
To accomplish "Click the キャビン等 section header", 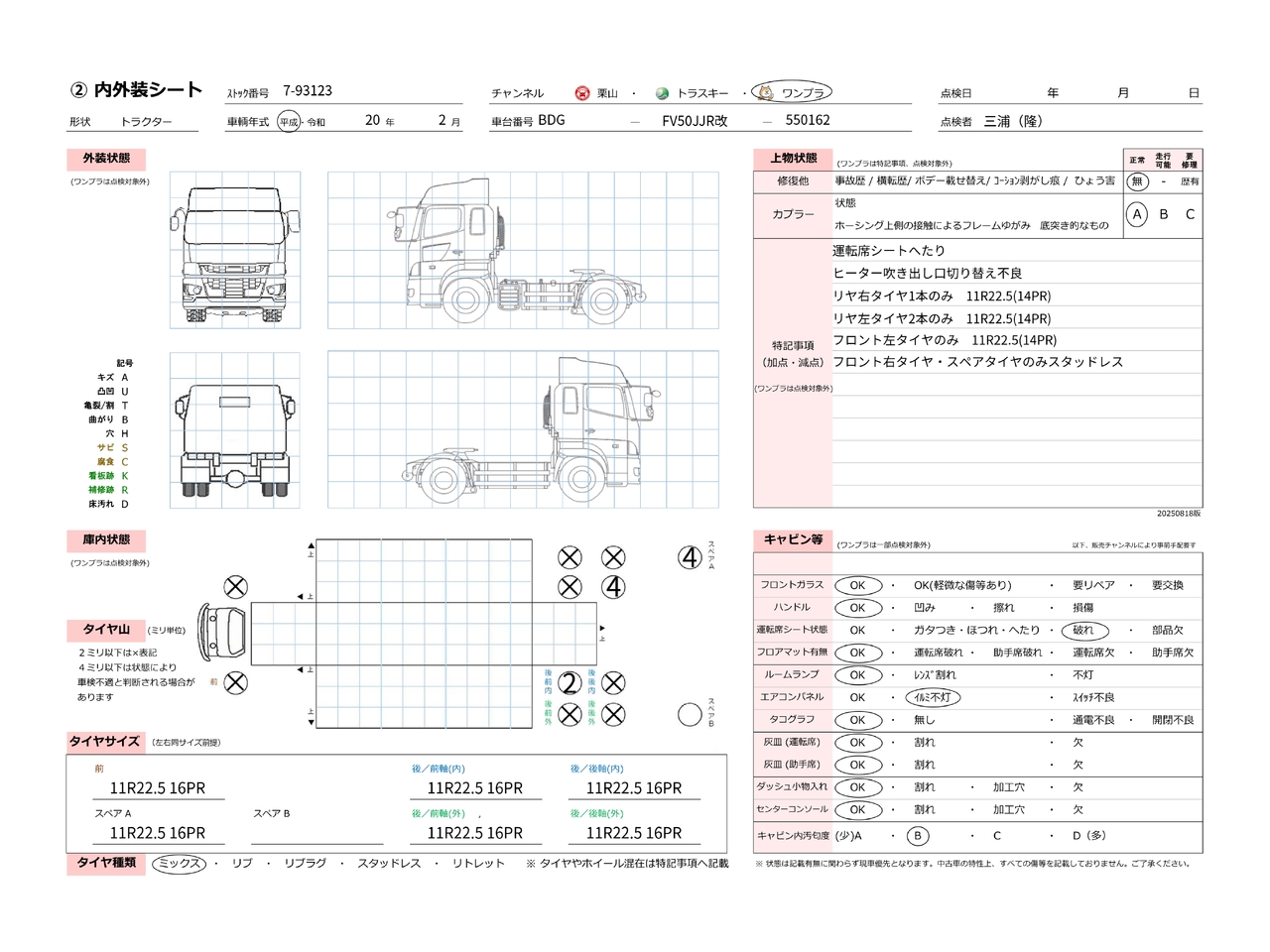I will click(x=793, y=539).
